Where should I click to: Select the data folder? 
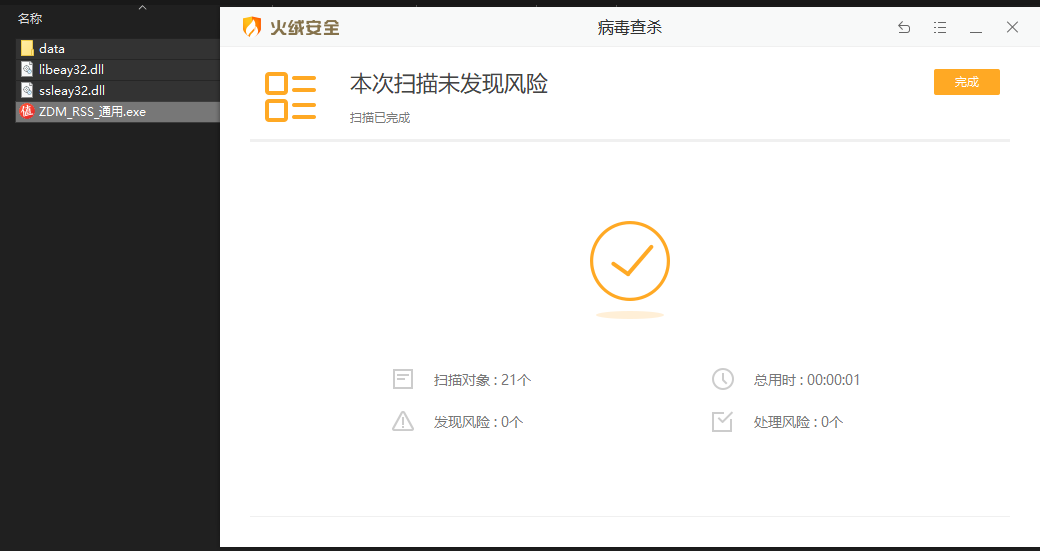tap(52, 48)
